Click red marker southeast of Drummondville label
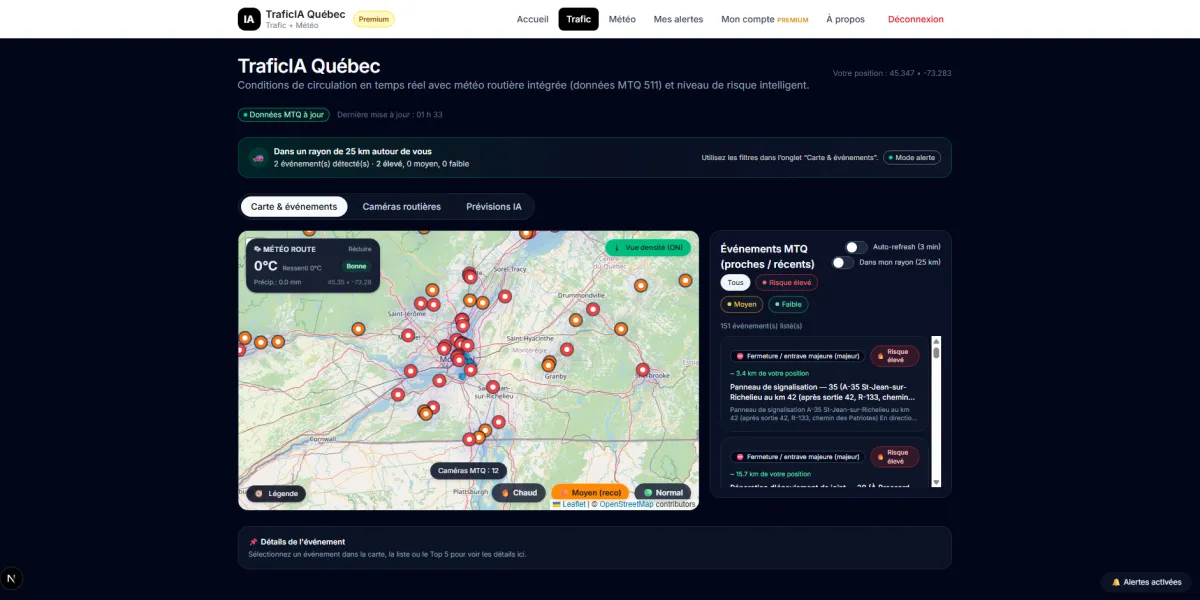Image resolution: width=1200 pixels, height=600 pixels. click(593, 310)
